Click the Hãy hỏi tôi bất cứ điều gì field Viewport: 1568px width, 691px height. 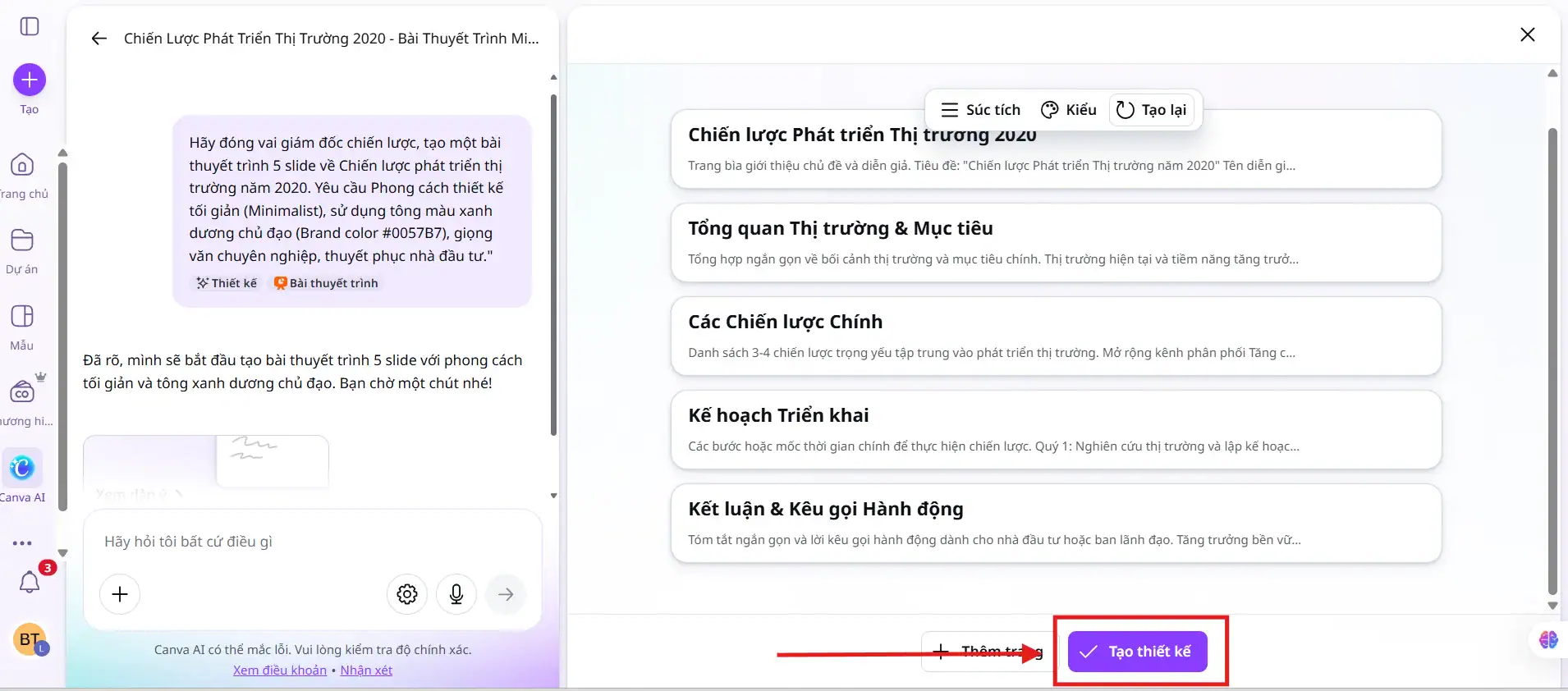[312, 542]
